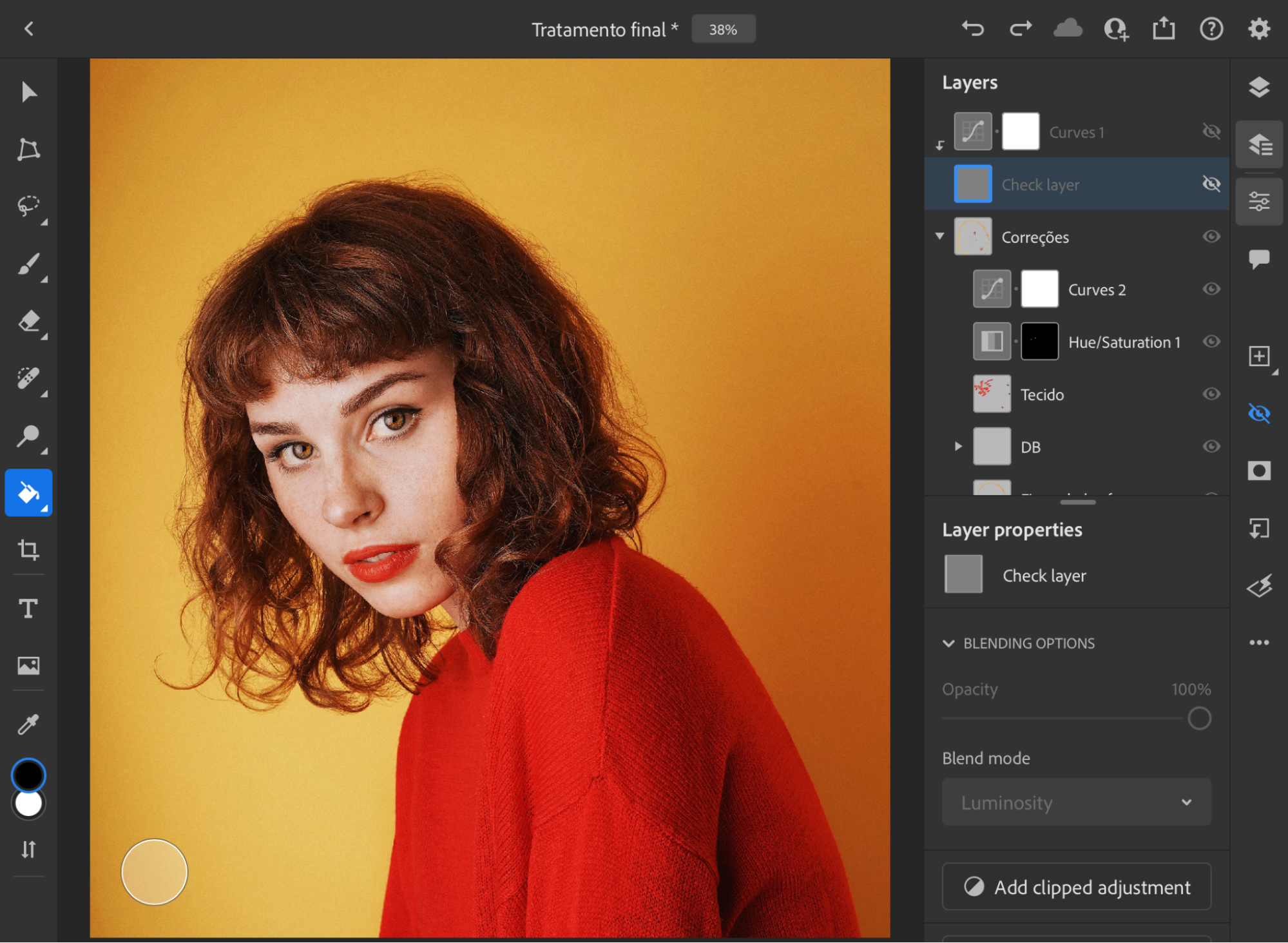Screen dimensions: 1288x943
Task: Tap the touch shortcut circle
Action: point(154,872)
